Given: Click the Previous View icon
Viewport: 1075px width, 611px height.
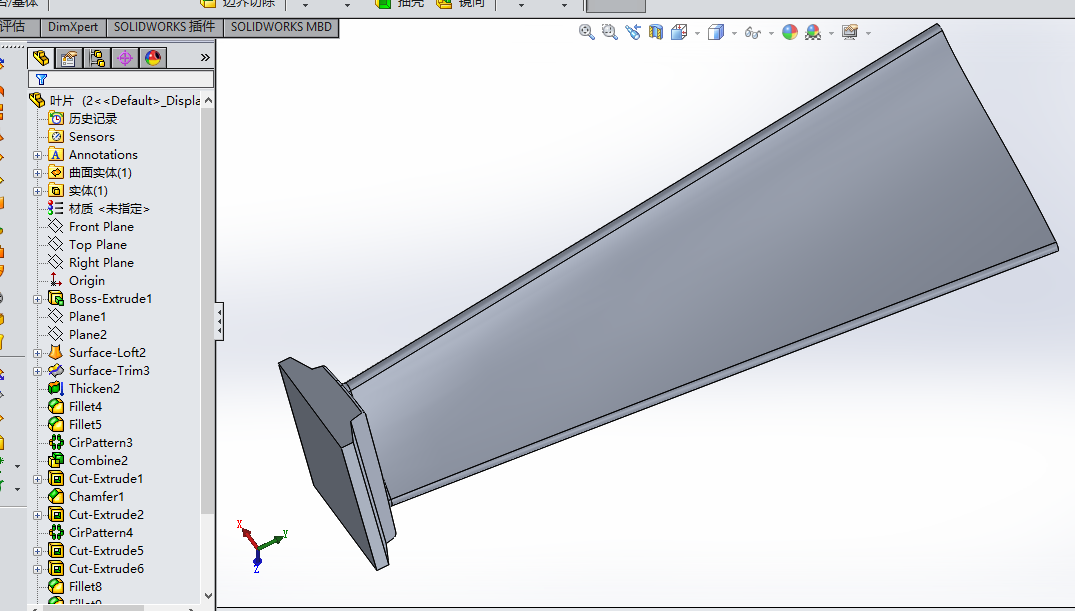Looking at the screenshot, I should 633,32.
